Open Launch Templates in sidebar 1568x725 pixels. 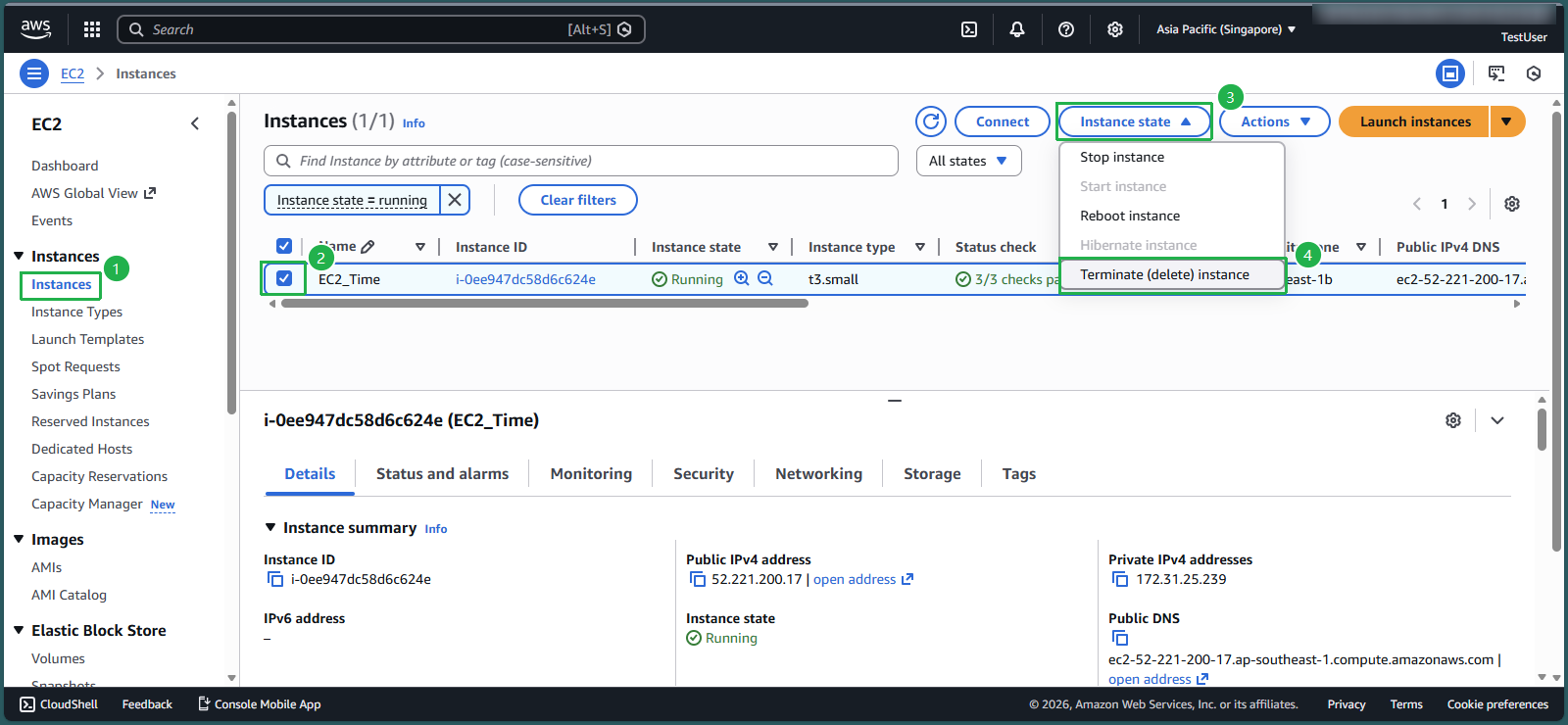(87, 339)
